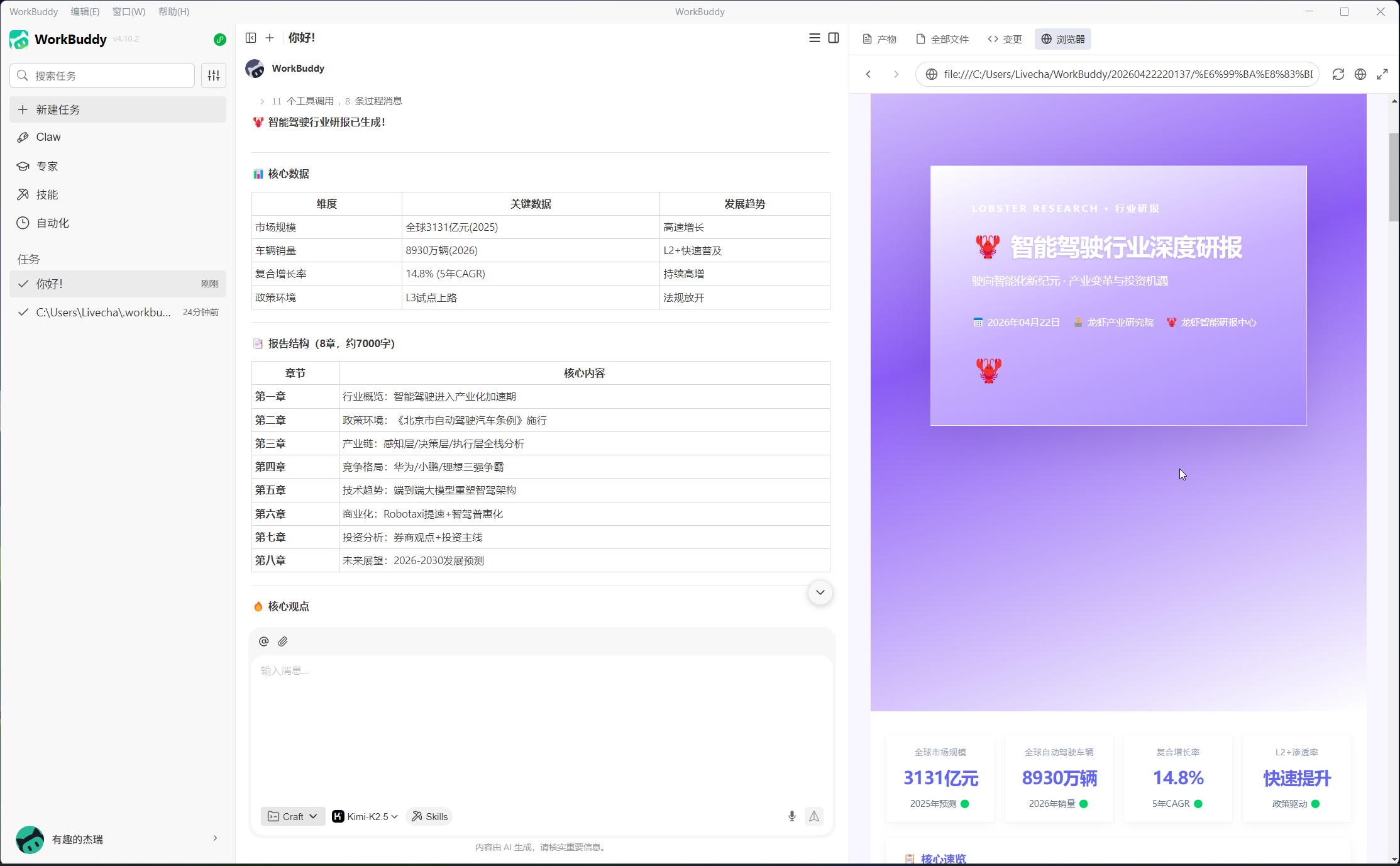Click the 8930万辆 vehicle sales card
Screen dimensions: 1400x866
coord(1059,779)
